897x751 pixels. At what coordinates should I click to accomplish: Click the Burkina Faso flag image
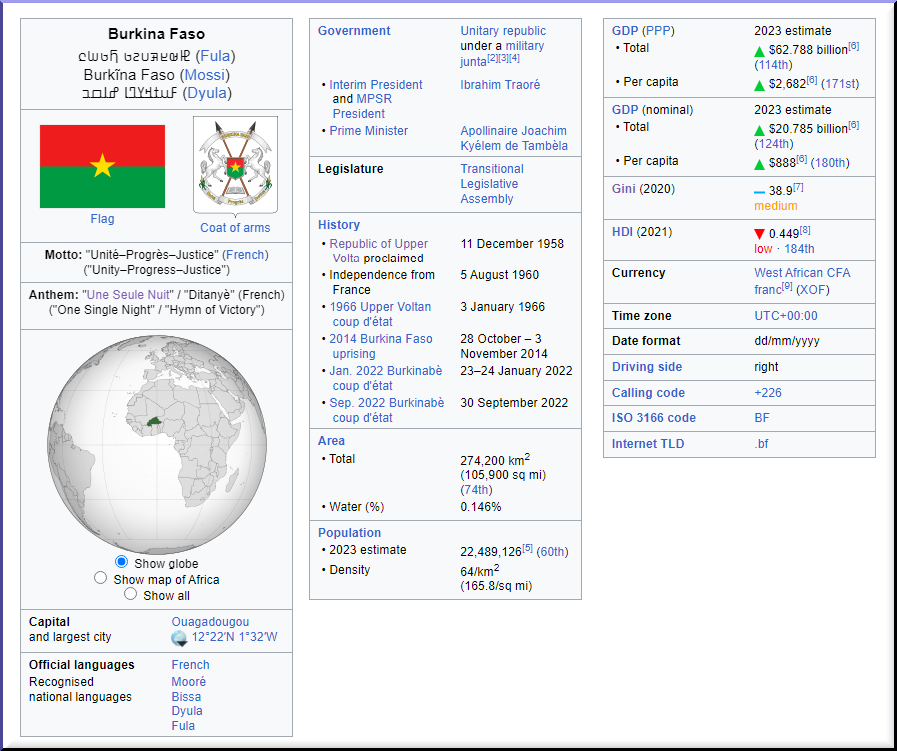[x=102, y=166]
